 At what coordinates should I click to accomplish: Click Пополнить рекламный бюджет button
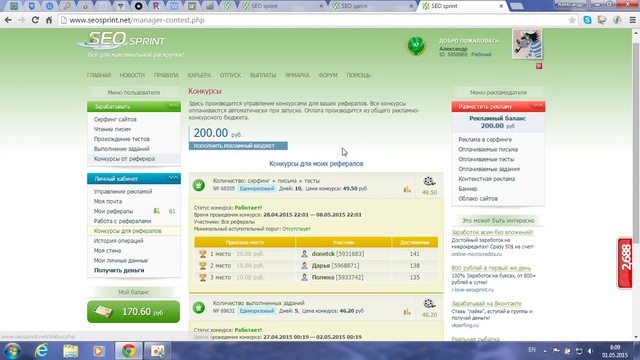tap(238, 146)
